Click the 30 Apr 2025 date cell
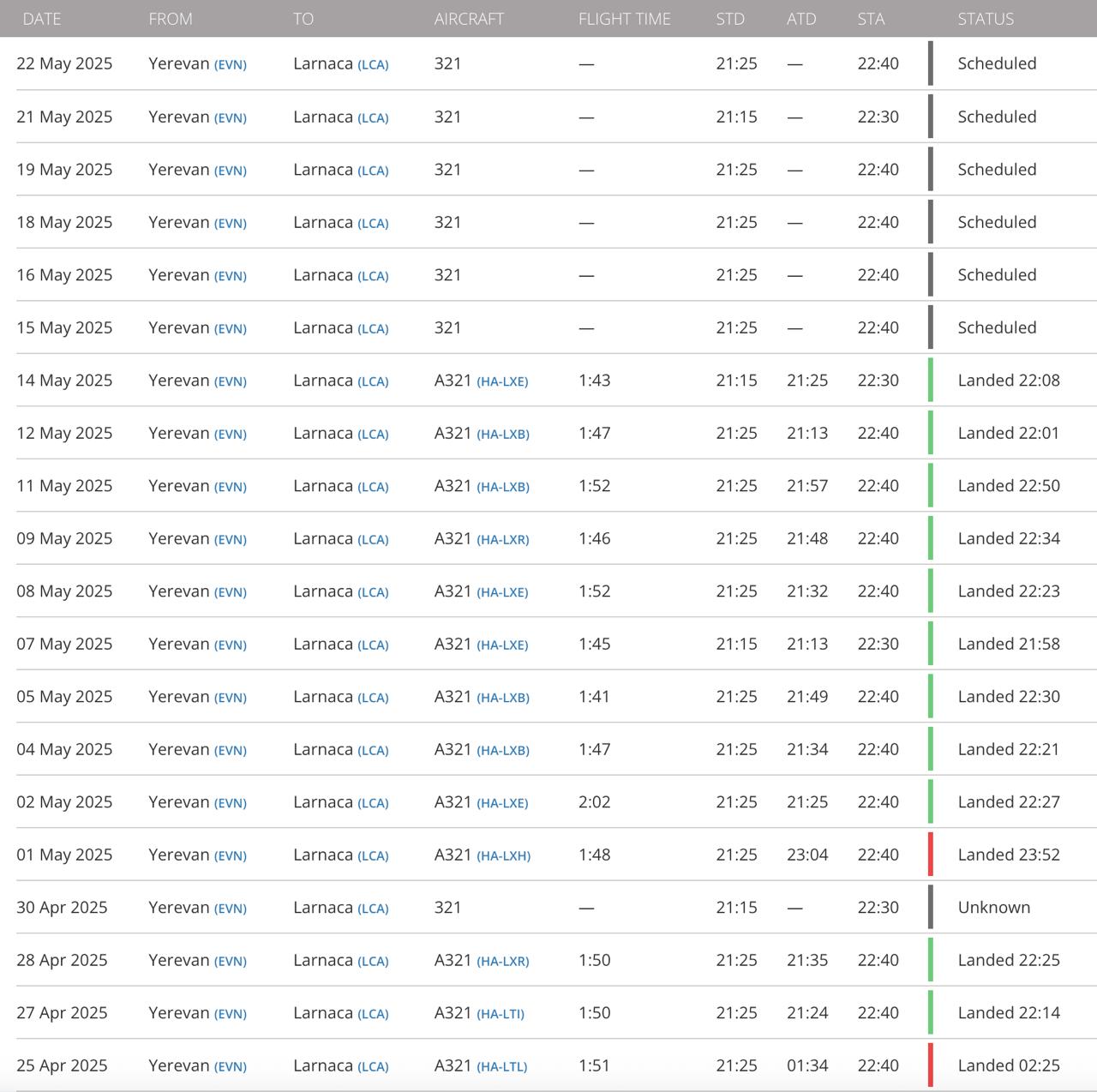This screenshot has width=1097, height=1092. click(62, 907)
